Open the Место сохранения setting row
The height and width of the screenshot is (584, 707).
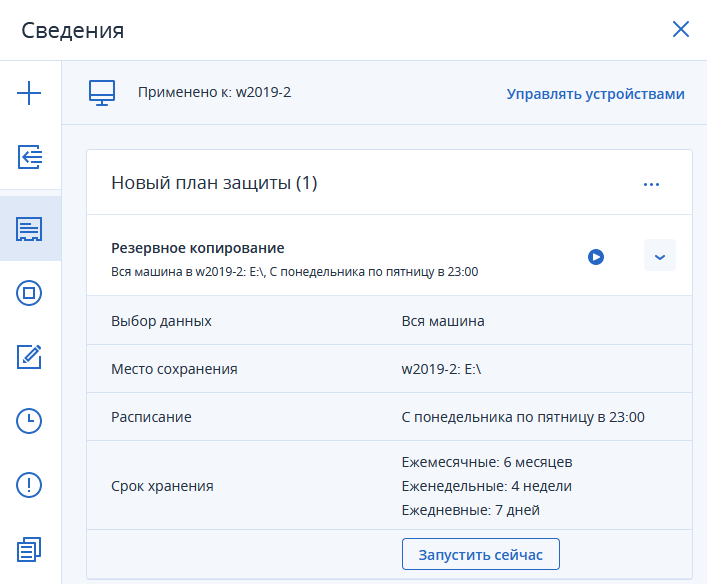[x=389, y=369]
